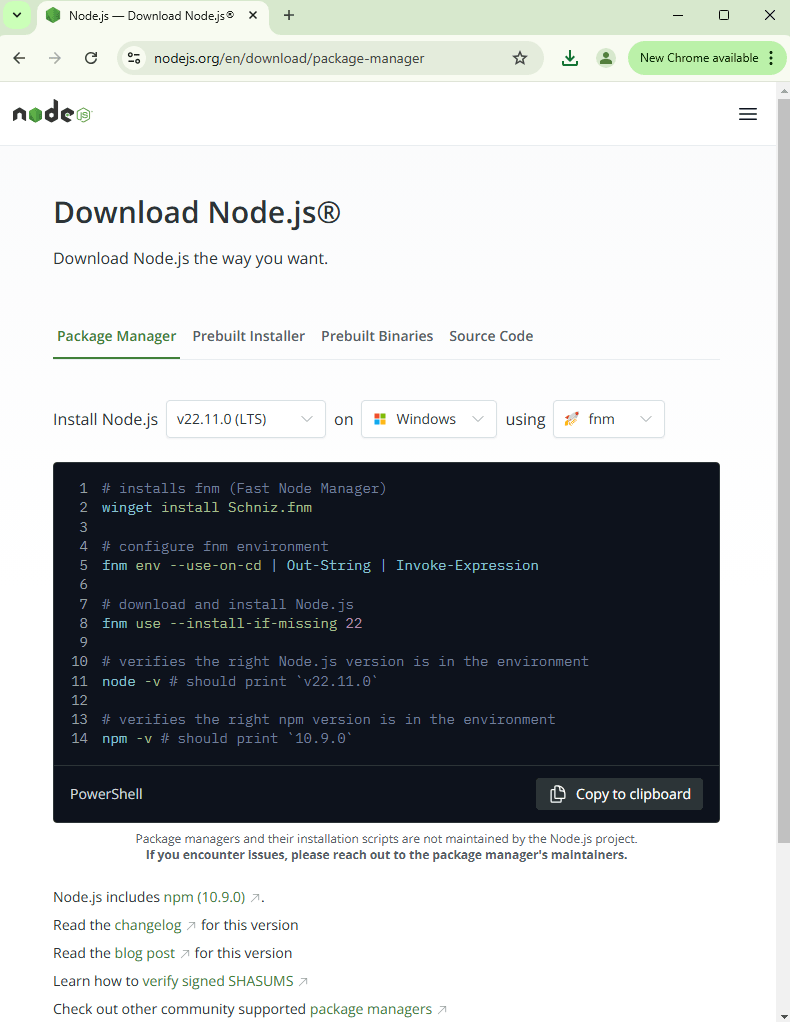This screenshot has width=790, height=1022.
Task: Open the hamburger navigation menu
Action: [x=748, y=114]
